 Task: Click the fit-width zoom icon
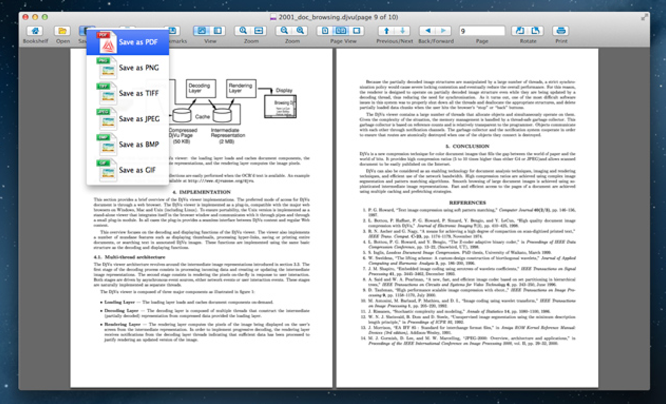click(x=259, y=31)
